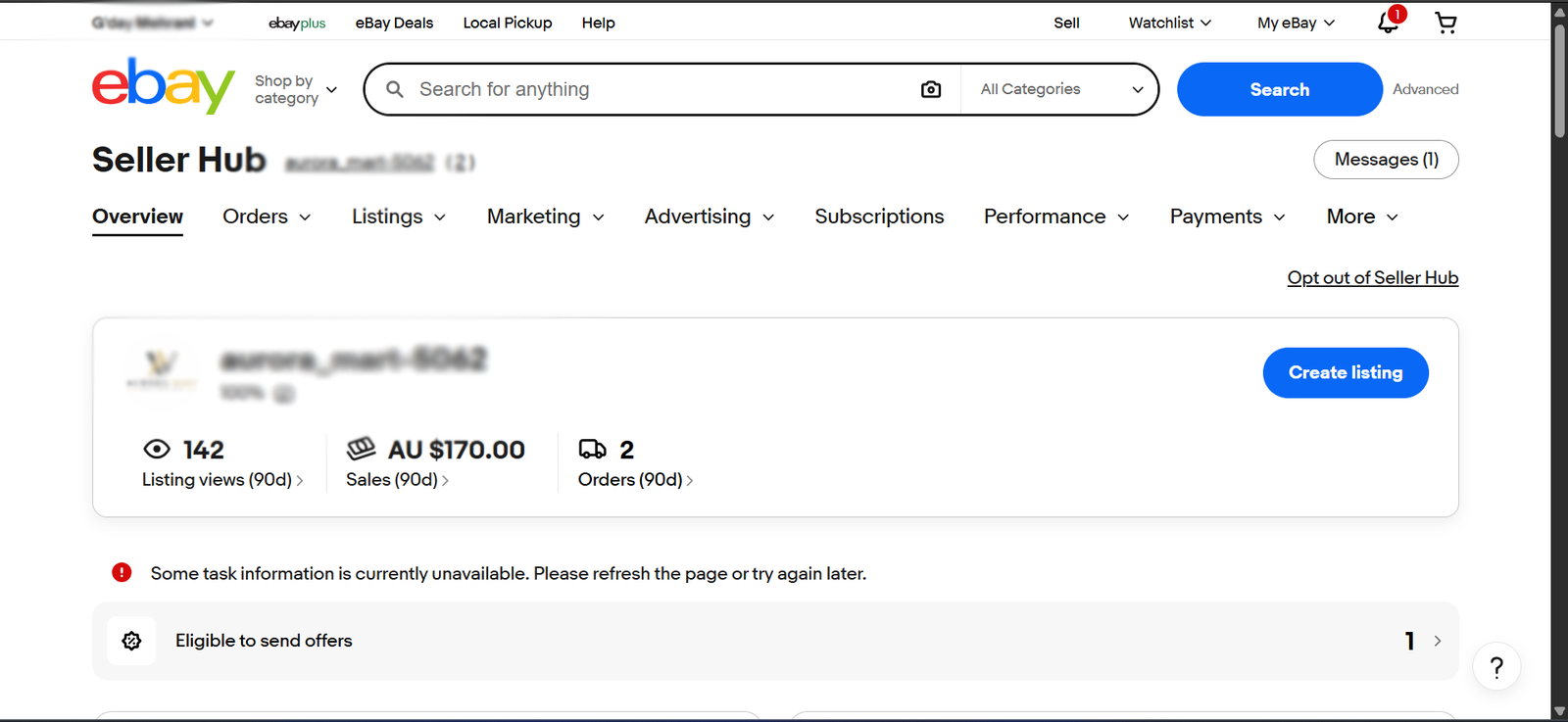Click the Sell link
Image resolution: width=1568 pixels, height=722 pixels.
point(1066,23)
